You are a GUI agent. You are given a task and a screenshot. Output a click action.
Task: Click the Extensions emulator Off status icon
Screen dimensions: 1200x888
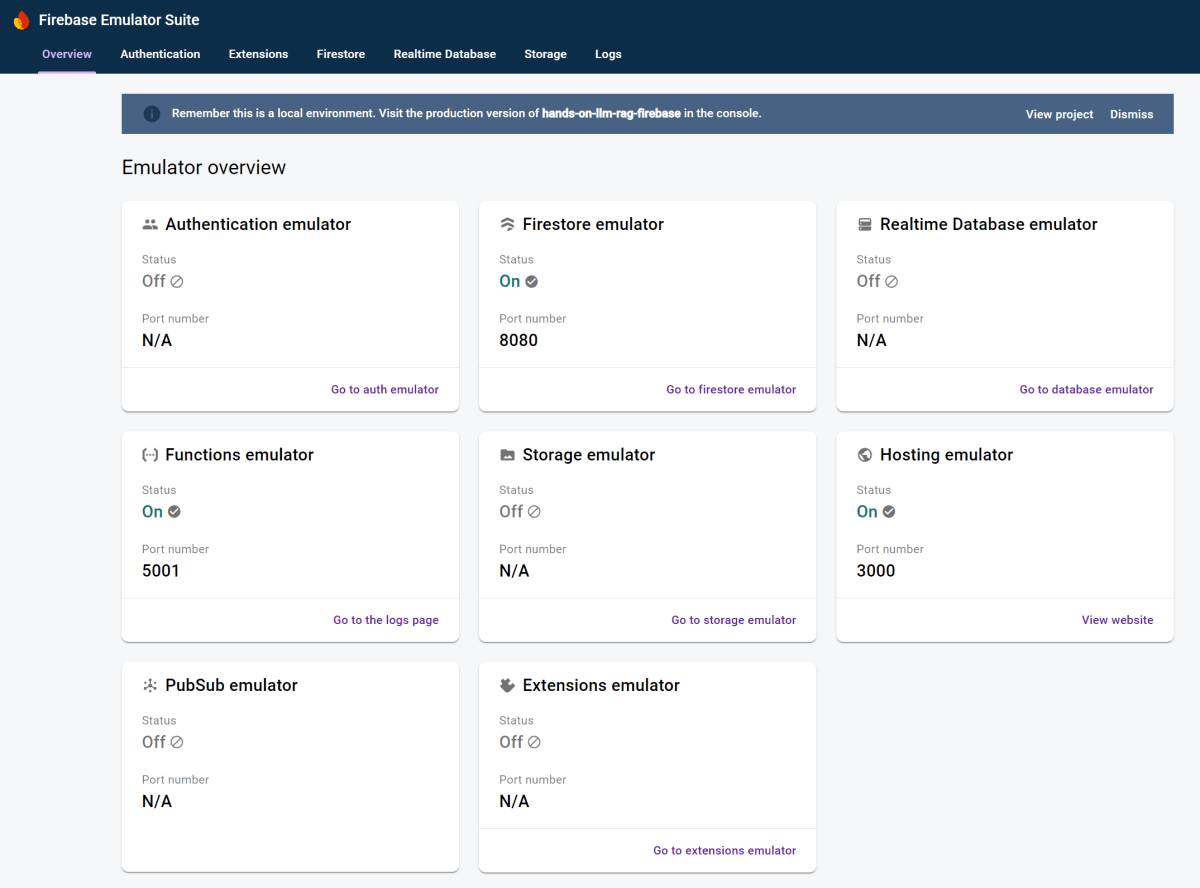click(534, 743)
